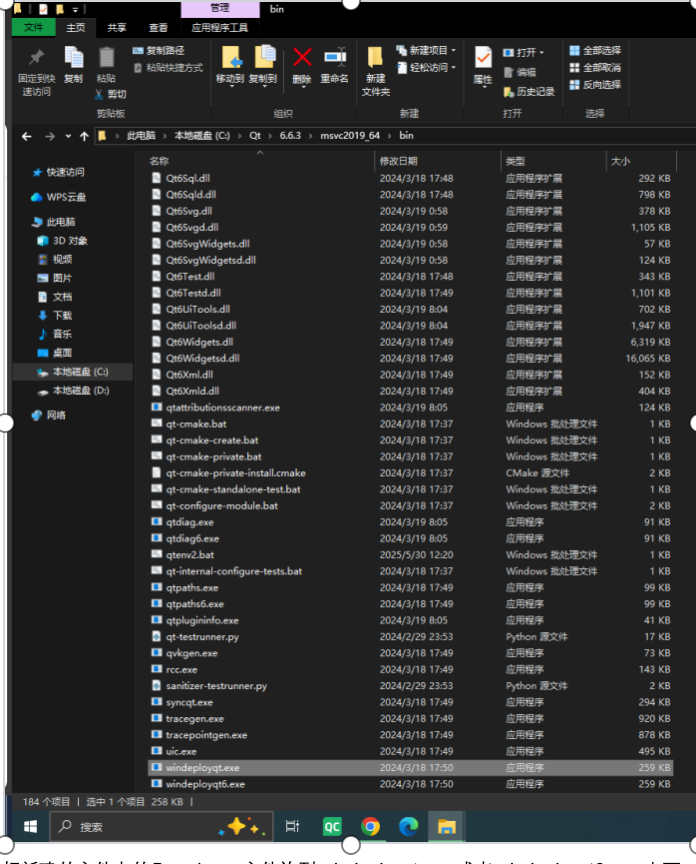Open 3D 对象 in navigation pane
The width and height of the screenshot is (696, 864).
(70, 241)
